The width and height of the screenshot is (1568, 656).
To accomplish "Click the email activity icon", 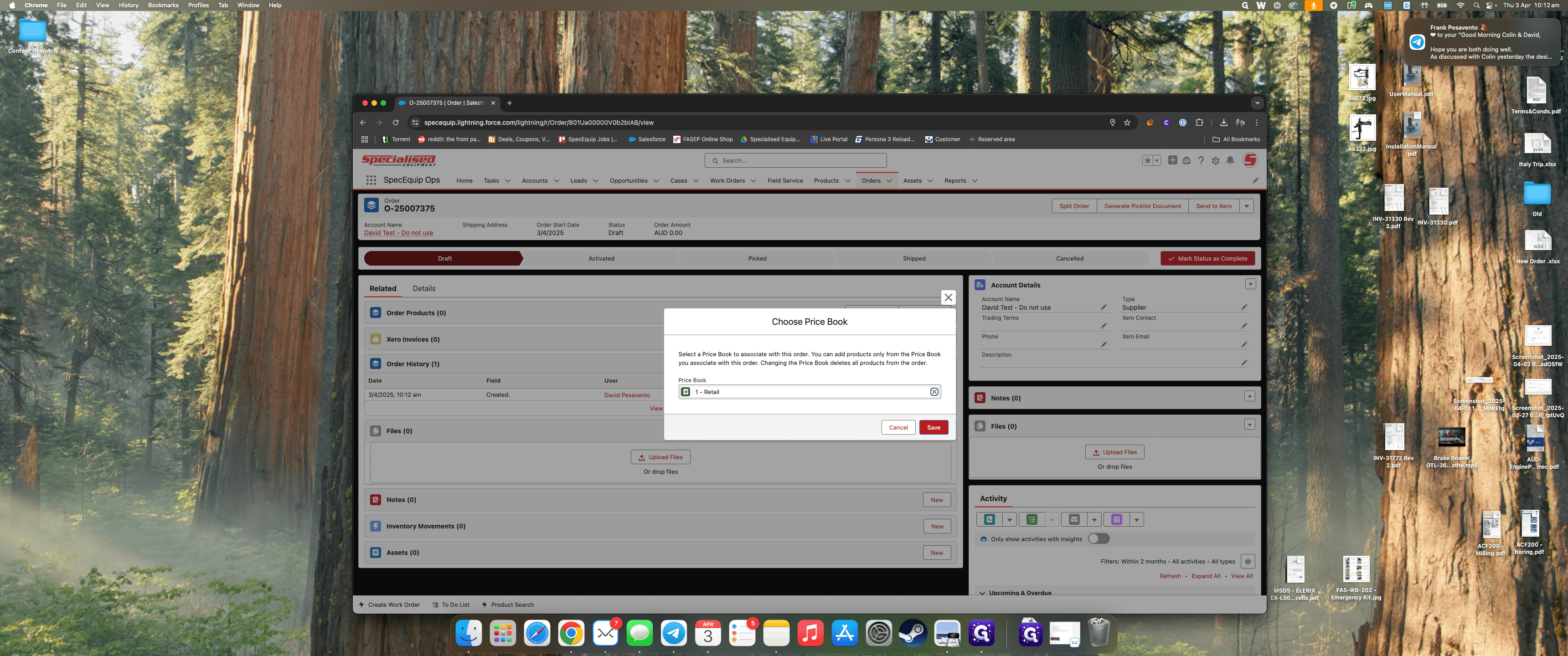I will pyautogui.click(x=1074, y=519).
